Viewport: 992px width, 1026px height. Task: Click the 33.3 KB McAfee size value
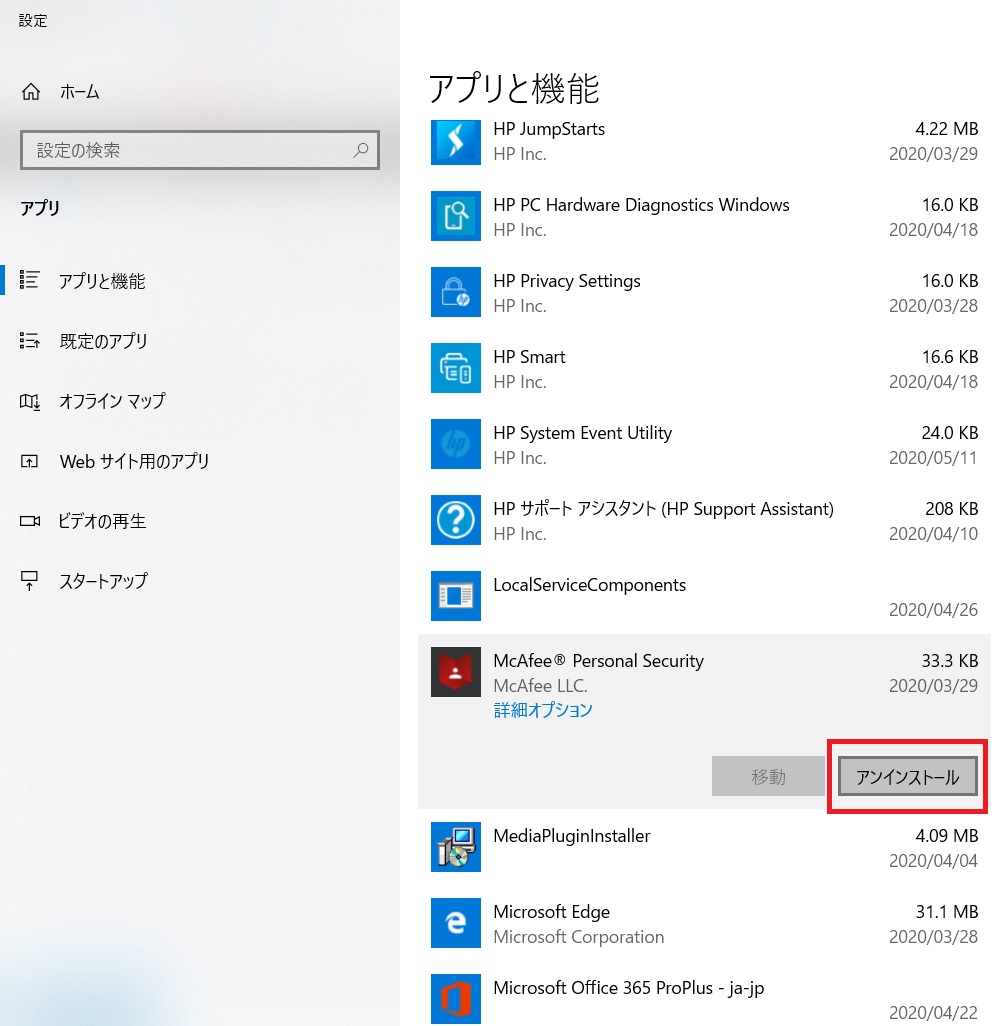tap(949, 661)
